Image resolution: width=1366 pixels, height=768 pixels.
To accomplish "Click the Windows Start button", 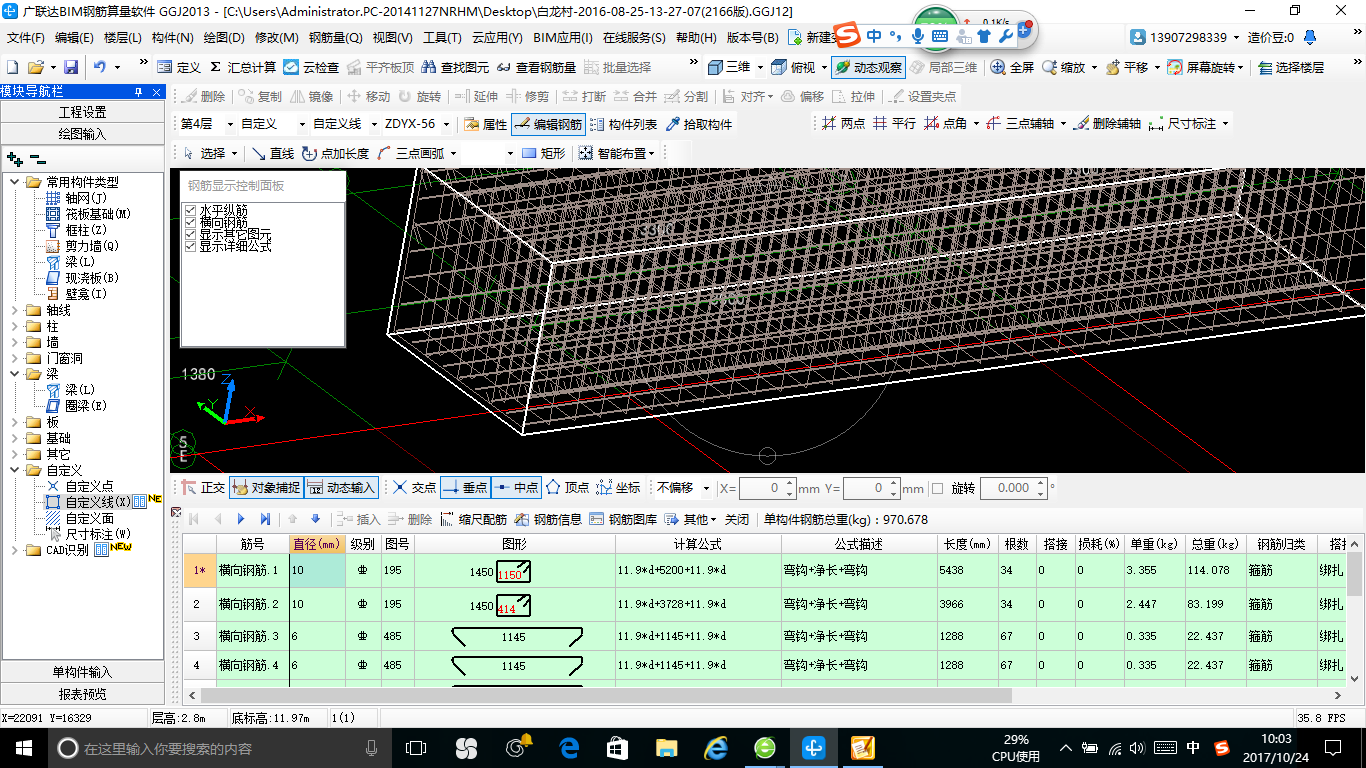I will [22, 747].
